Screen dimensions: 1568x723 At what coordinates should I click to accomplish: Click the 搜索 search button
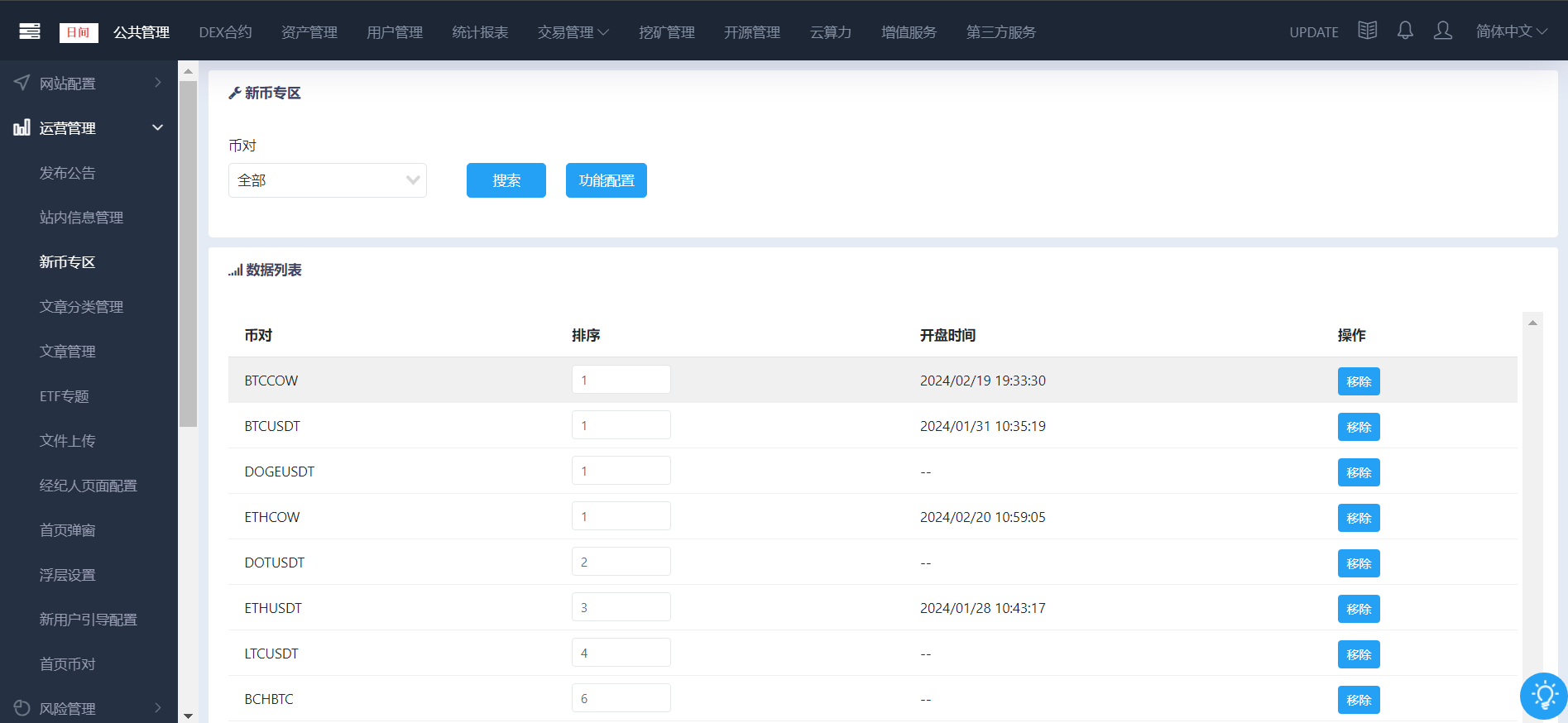pyautogui.click(x=506, y=180)
